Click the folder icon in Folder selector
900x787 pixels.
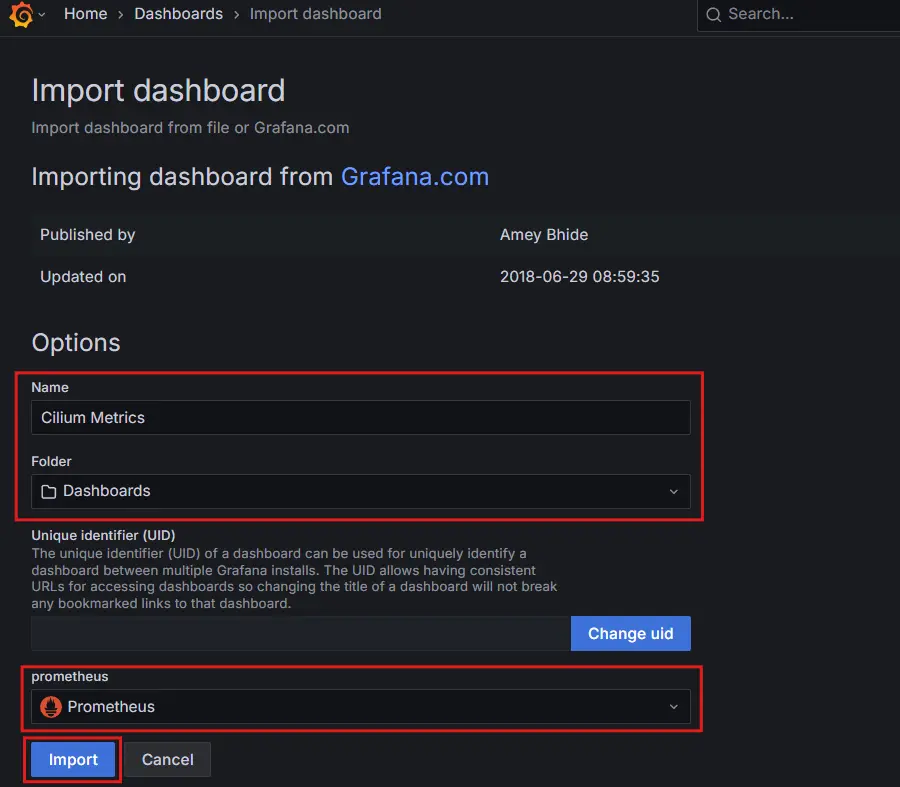[x=49, y=492]
